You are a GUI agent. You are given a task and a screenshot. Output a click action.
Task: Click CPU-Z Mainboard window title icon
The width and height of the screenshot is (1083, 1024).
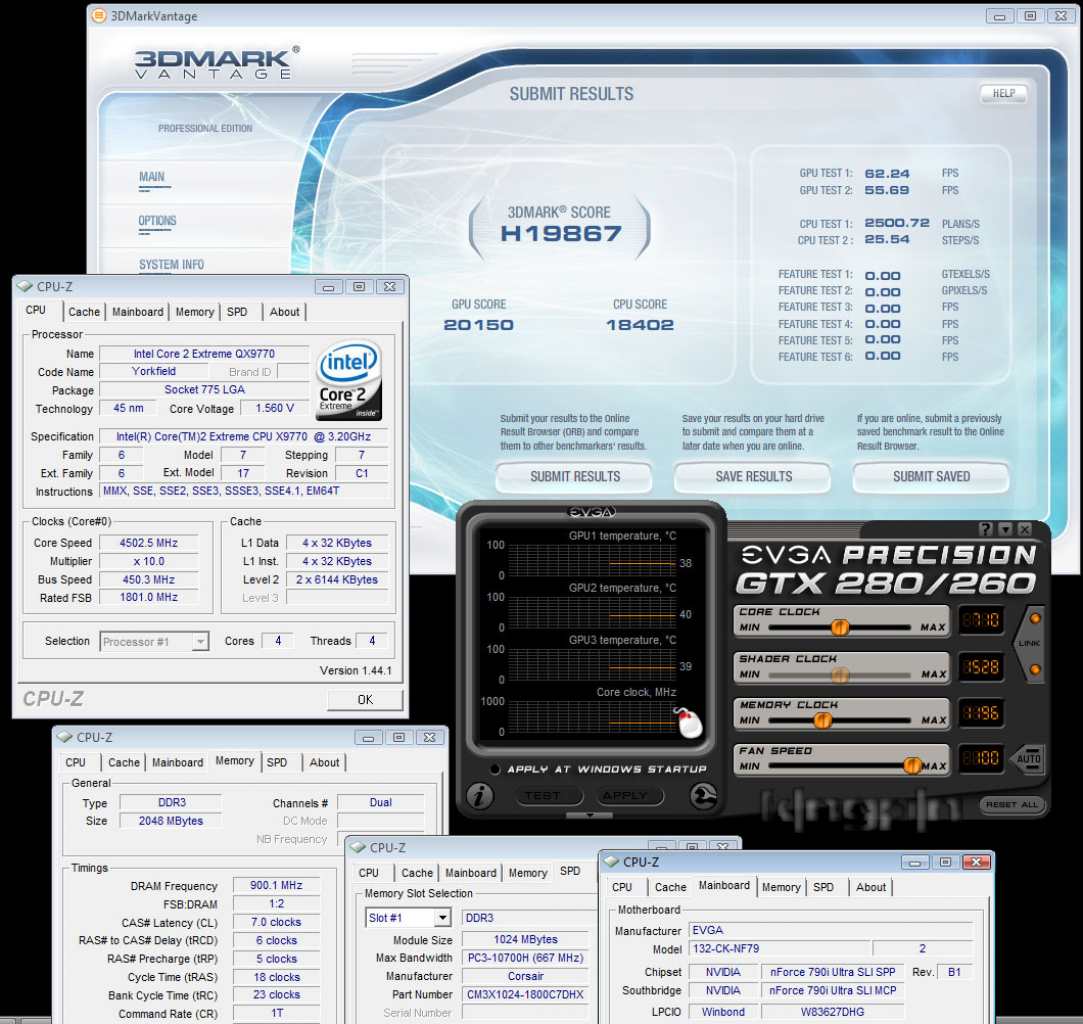[x=611, y=862]
